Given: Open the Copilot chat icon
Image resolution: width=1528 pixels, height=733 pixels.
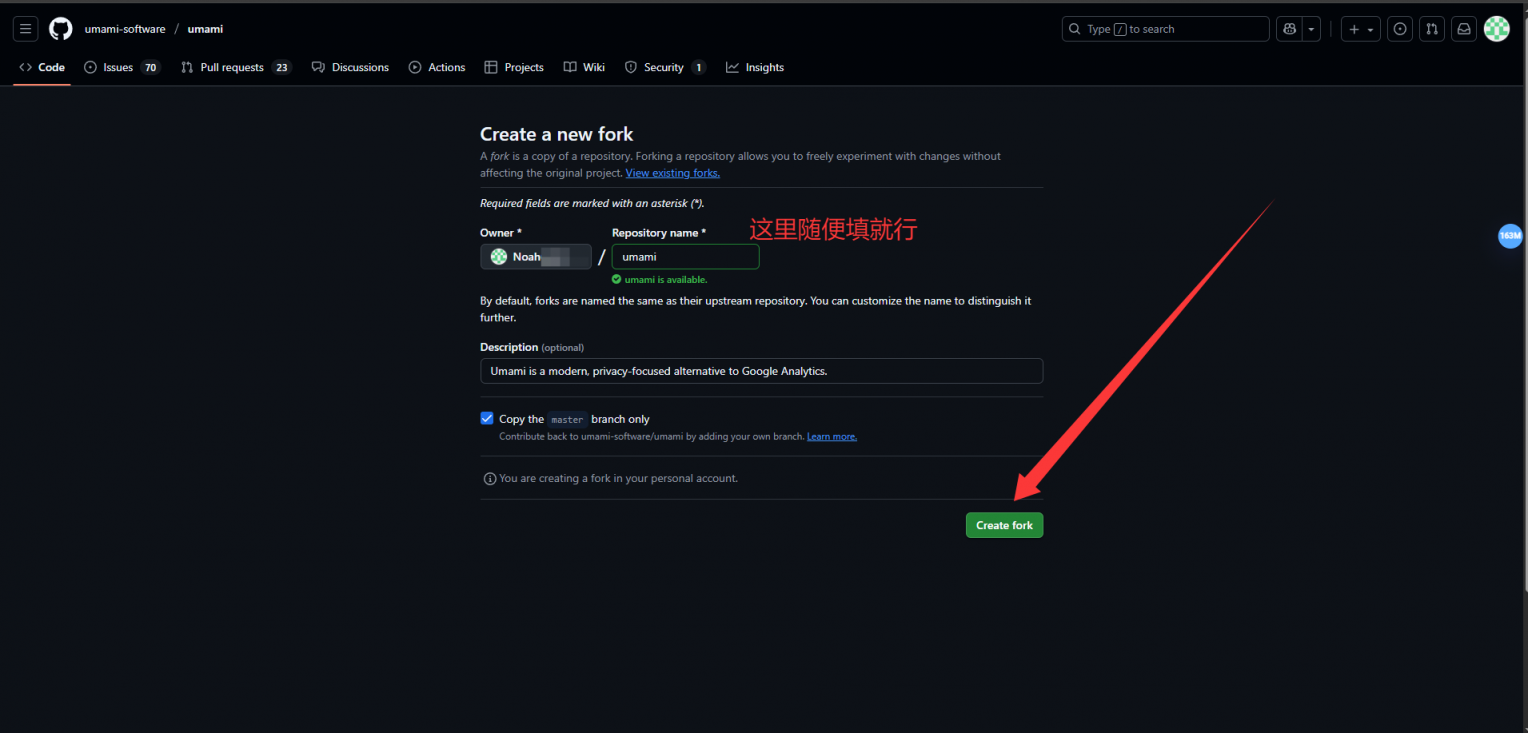Looking at the screenshot, I should click(x=1290, y=29).
